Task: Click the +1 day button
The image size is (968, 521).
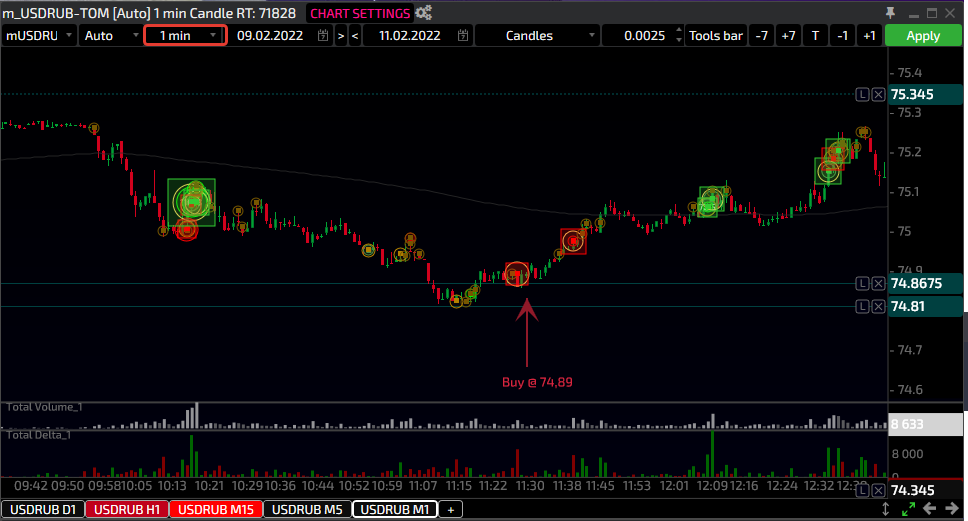Action: pyautogui.click(x=869, y=36)
